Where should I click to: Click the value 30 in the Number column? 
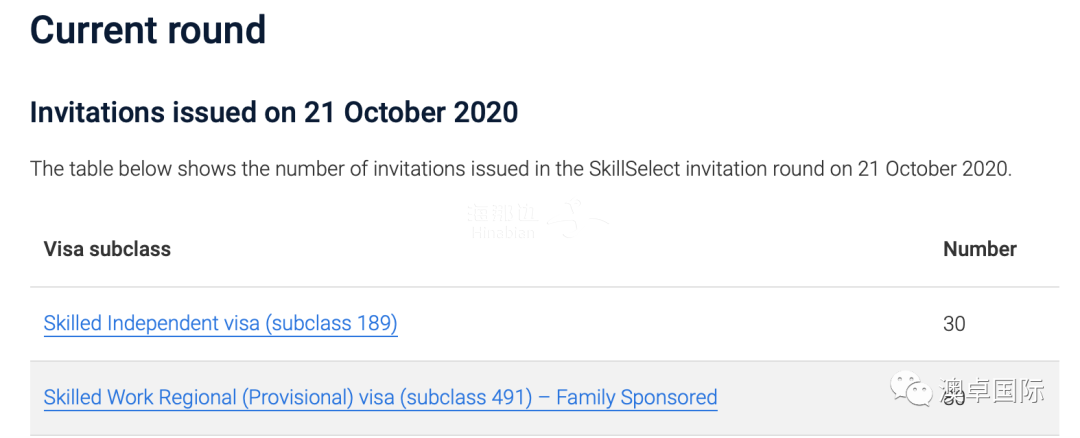point(954,323)
